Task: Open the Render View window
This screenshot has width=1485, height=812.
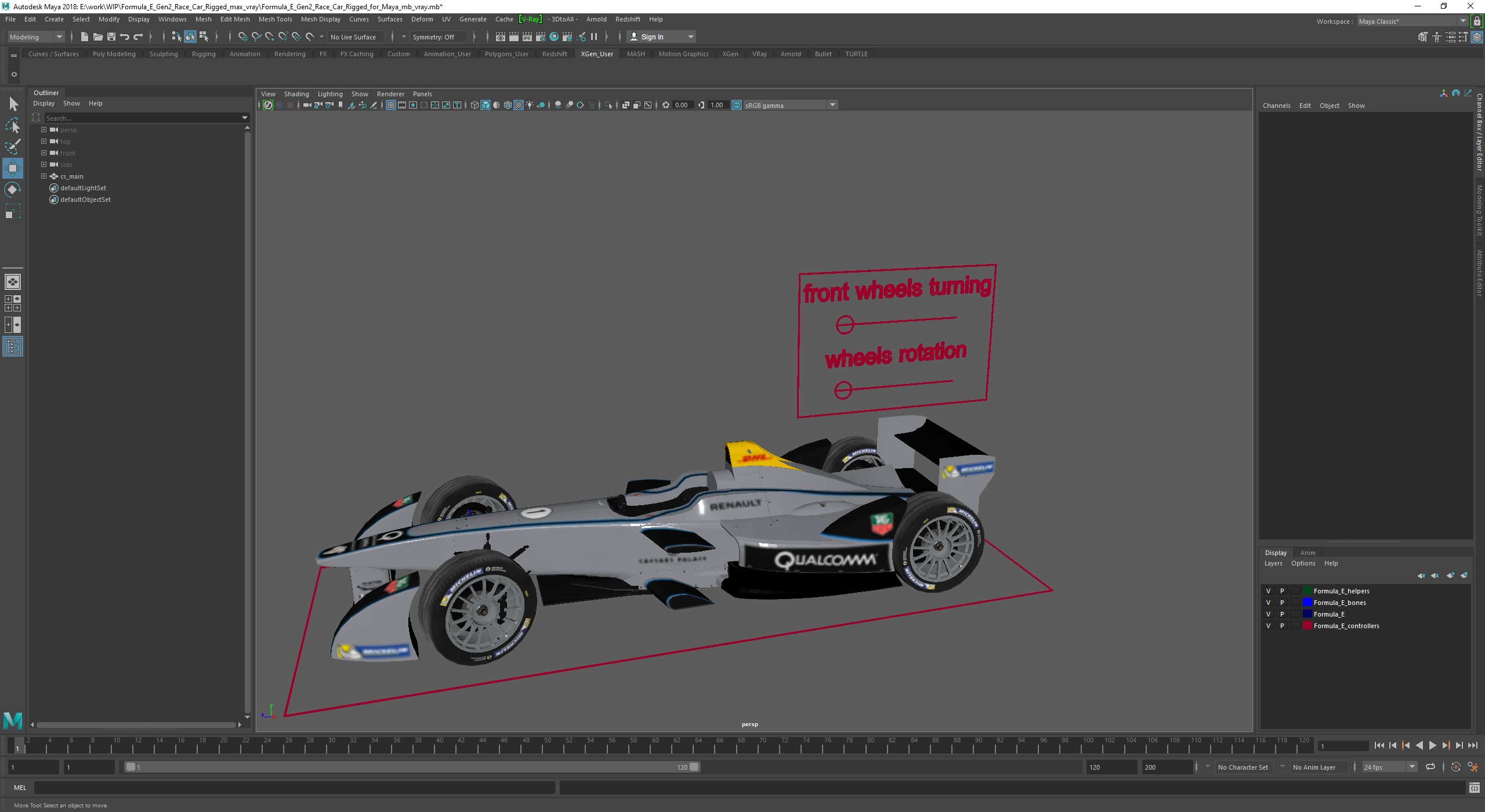Action: point(500,37)
